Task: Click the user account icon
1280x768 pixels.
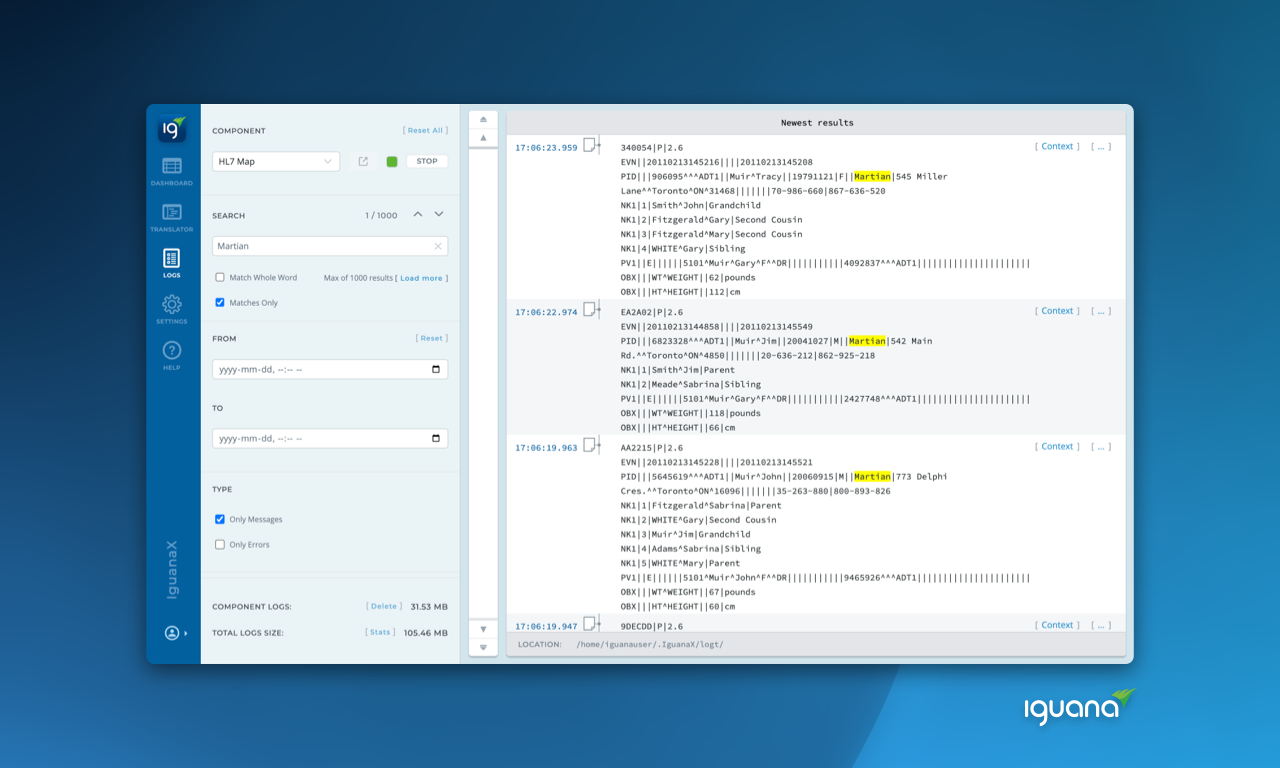Action: (173, 632)
